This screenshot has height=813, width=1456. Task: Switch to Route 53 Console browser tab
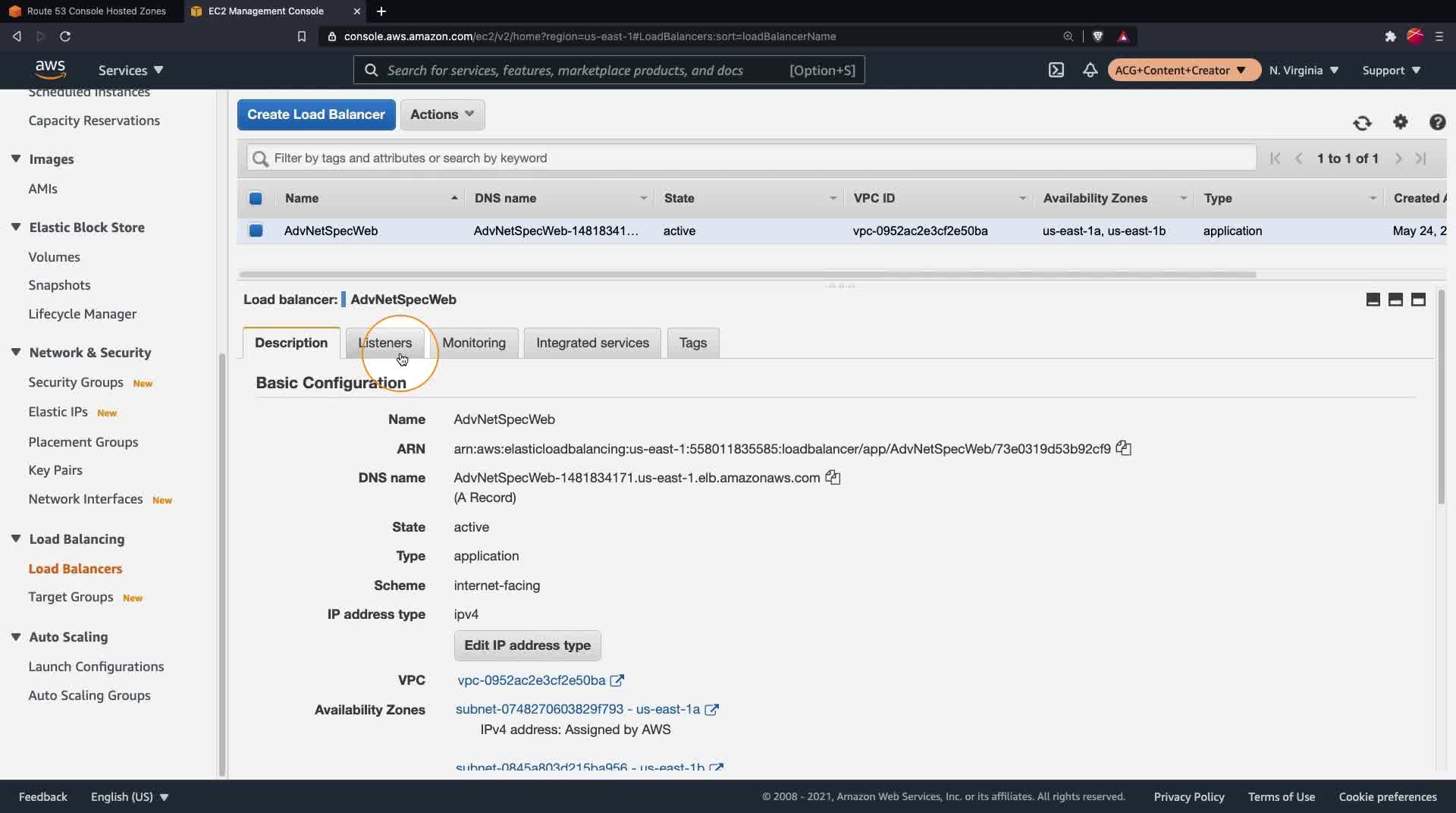tap(91, 11)
